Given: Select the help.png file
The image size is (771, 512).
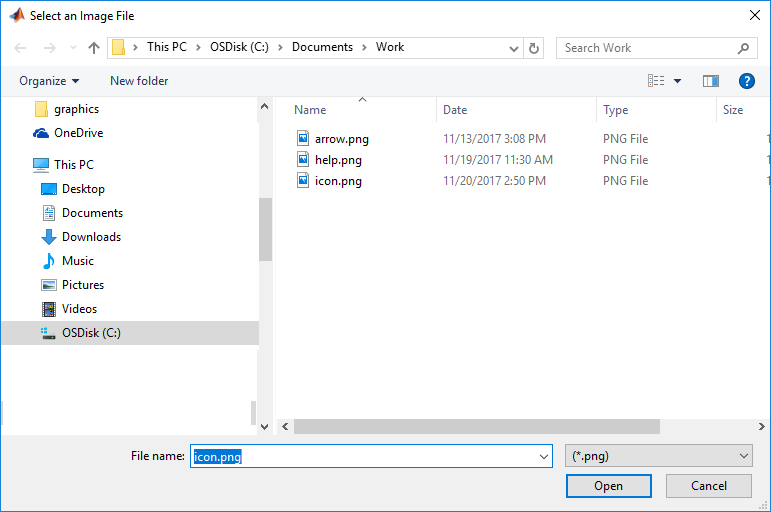Looking at the screenshot, I should [x=338, y=160].
